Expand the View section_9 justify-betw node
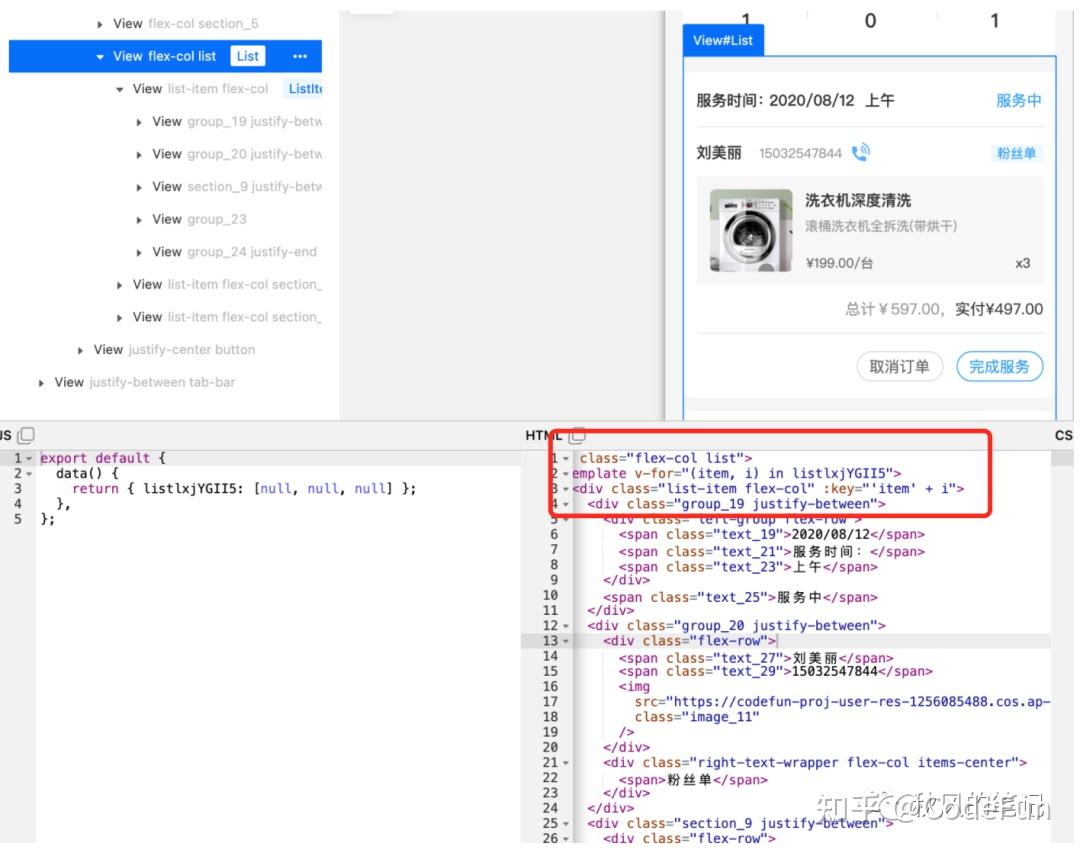Viewport: 1080px width, 853px height. [138, 186]
